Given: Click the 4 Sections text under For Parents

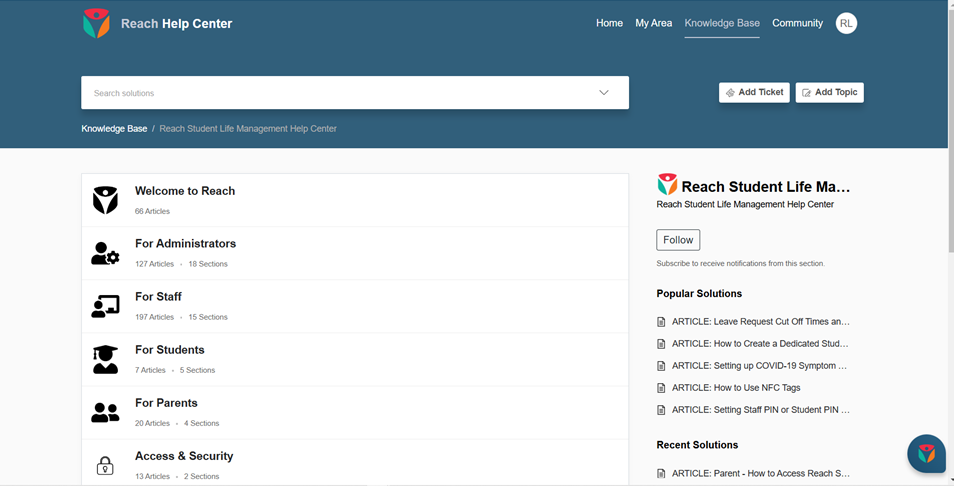Looking at the screenshot, I should [x=201, y=423].
